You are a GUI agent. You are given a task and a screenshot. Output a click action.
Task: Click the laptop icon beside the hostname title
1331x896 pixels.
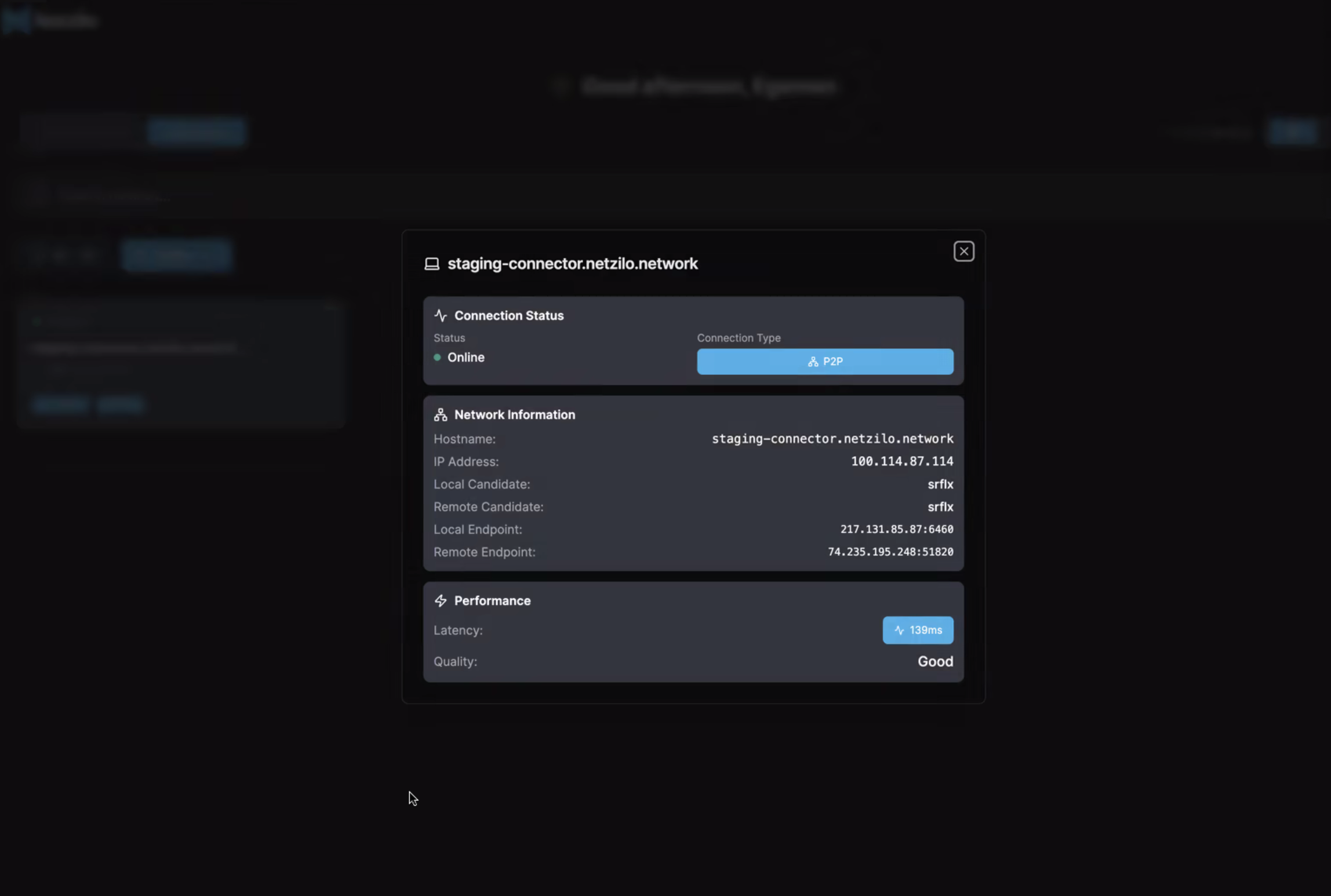point(431,263)
